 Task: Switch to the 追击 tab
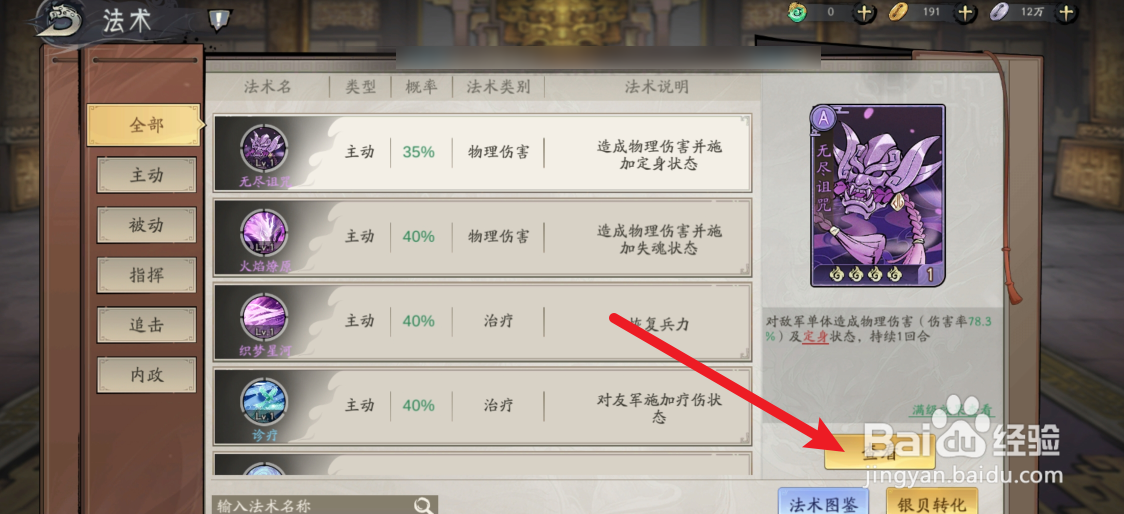[146, 325]
